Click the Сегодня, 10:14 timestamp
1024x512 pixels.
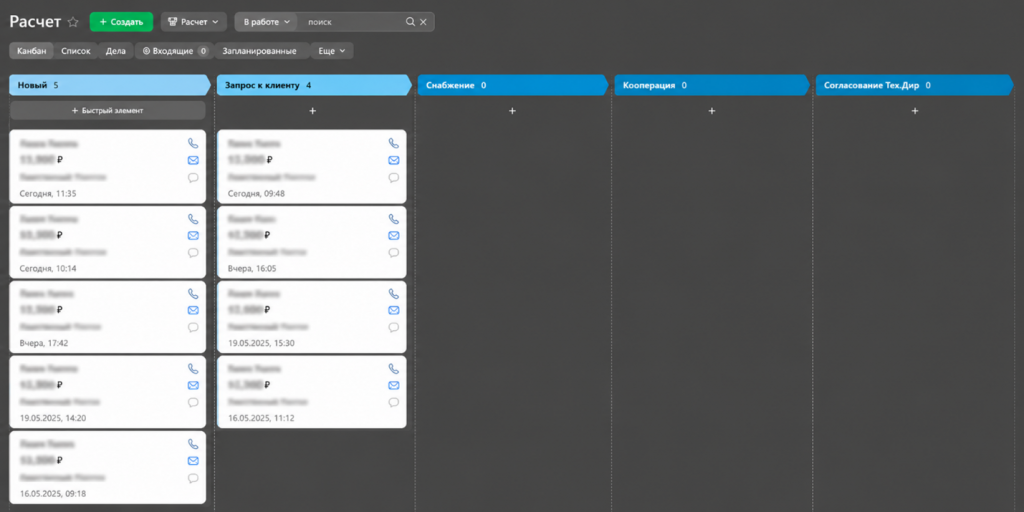pyautogui.click(x=48, y=268)
